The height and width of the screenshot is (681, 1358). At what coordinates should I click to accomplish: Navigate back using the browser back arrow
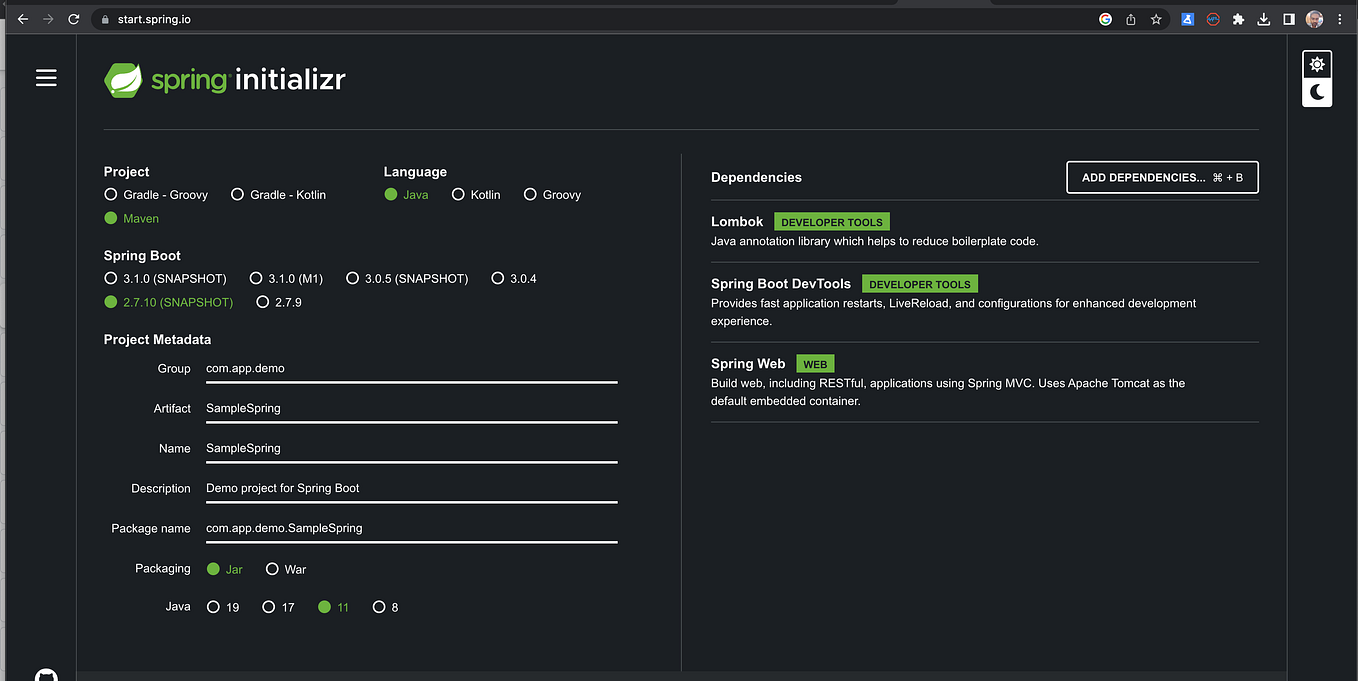click(22, 18)
